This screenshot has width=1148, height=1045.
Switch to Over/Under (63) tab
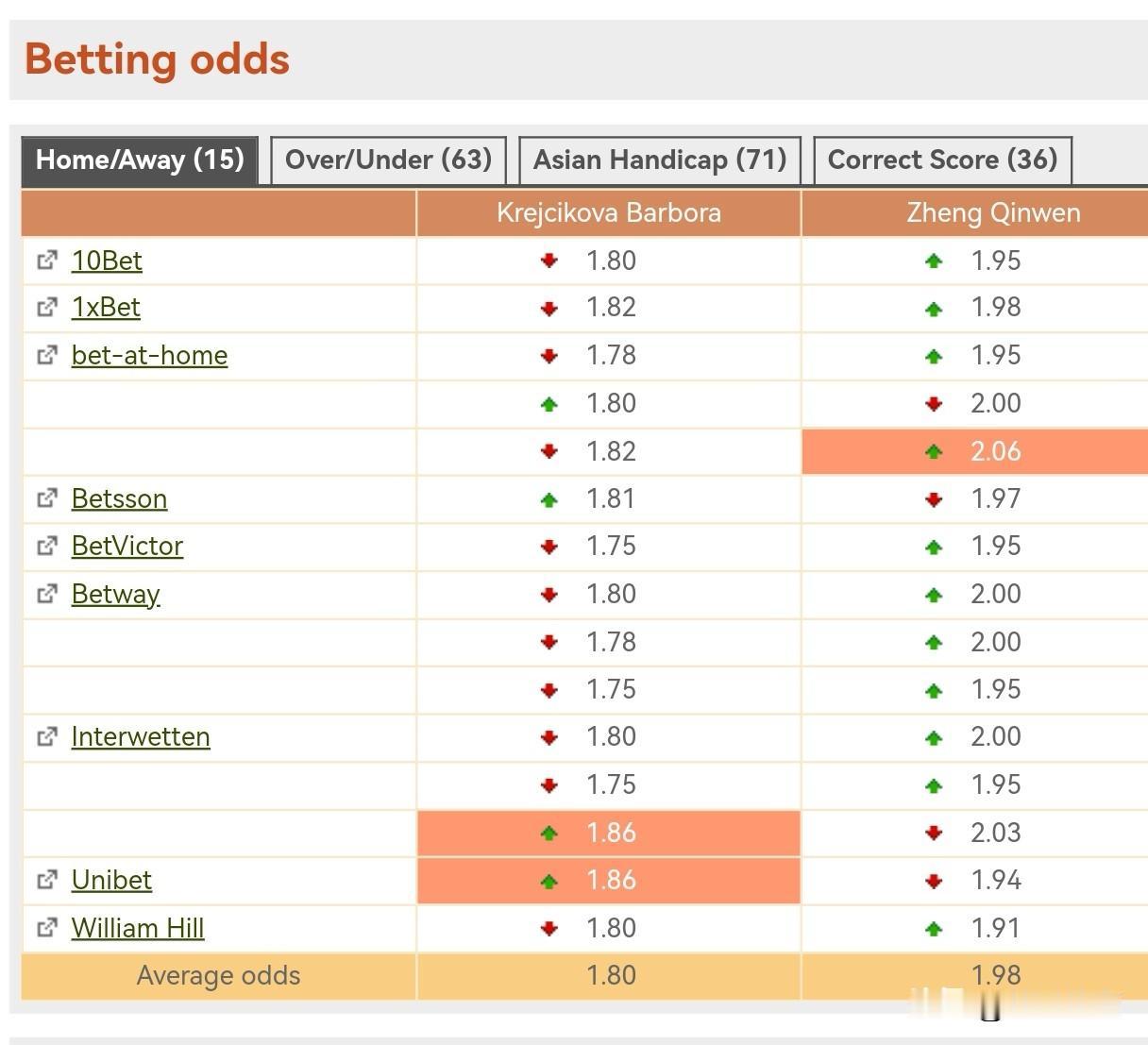388,160
